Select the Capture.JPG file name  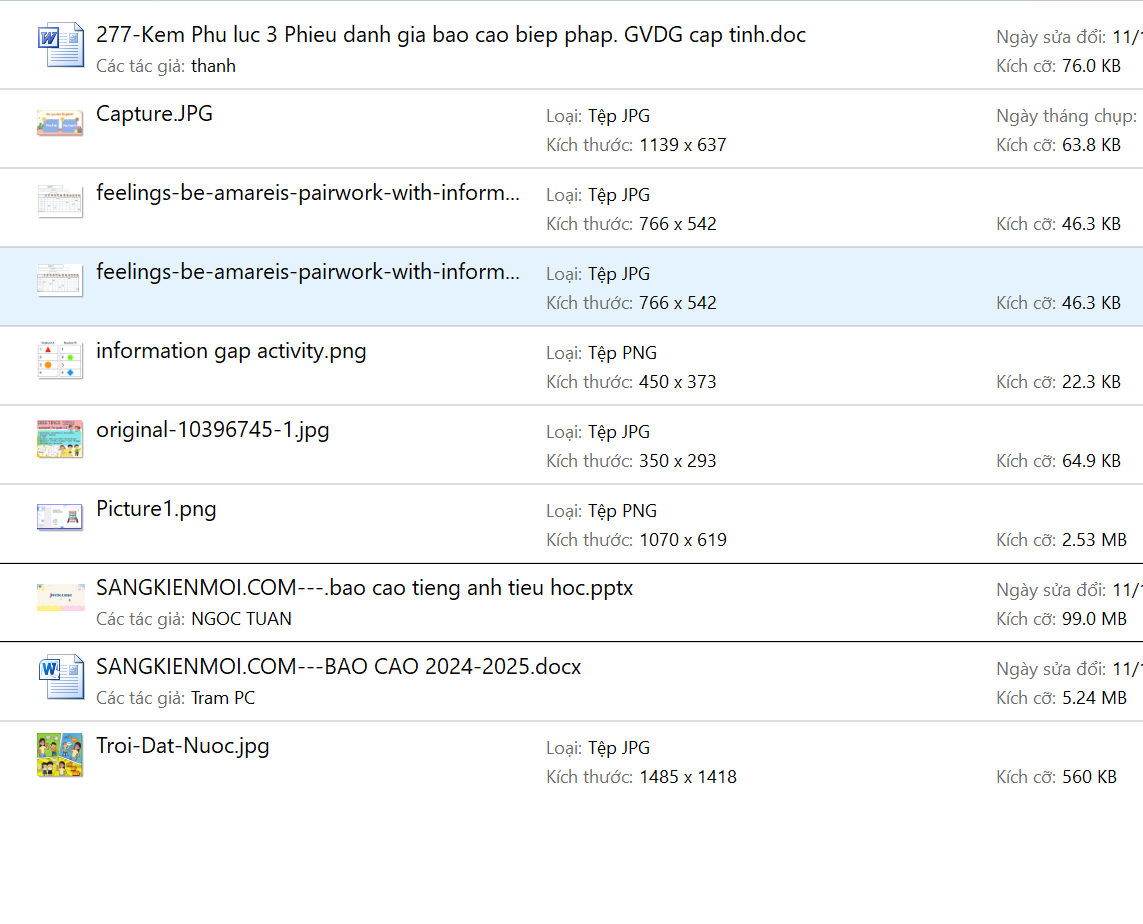(154, 114)
